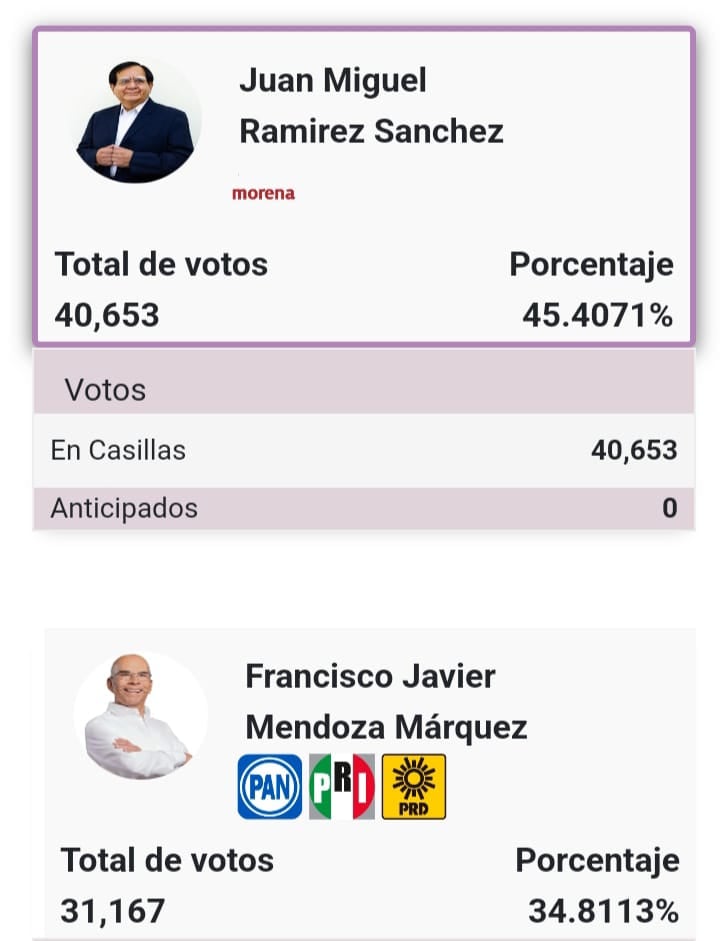Click the 45.4071% percentage value
Viewport: 720px width, 941px height.
coord(597,316)
